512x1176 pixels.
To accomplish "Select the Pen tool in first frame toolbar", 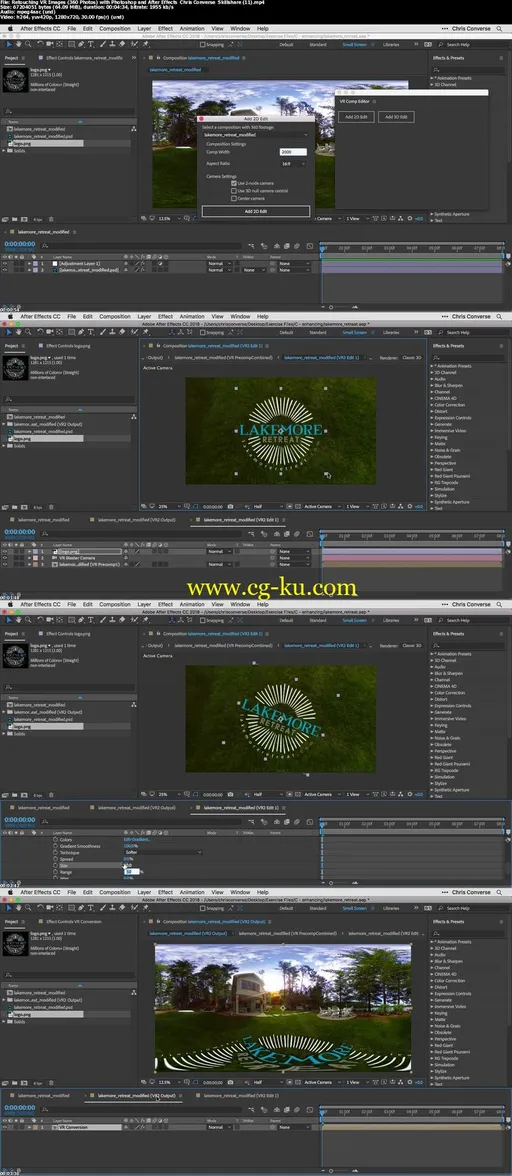I will [x=80, y=44].
